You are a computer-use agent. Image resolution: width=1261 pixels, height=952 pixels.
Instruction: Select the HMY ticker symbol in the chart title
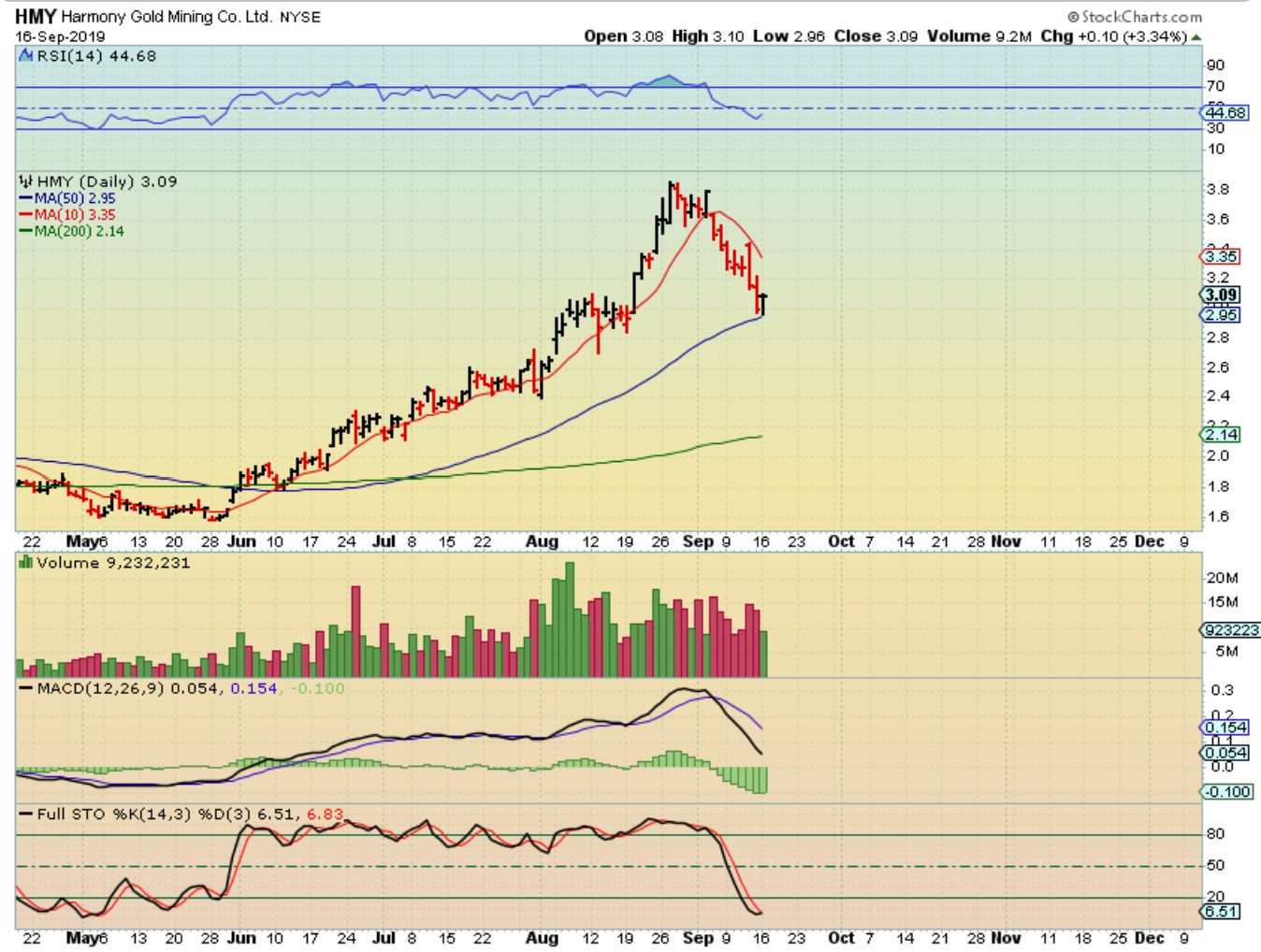pos(36,17)
